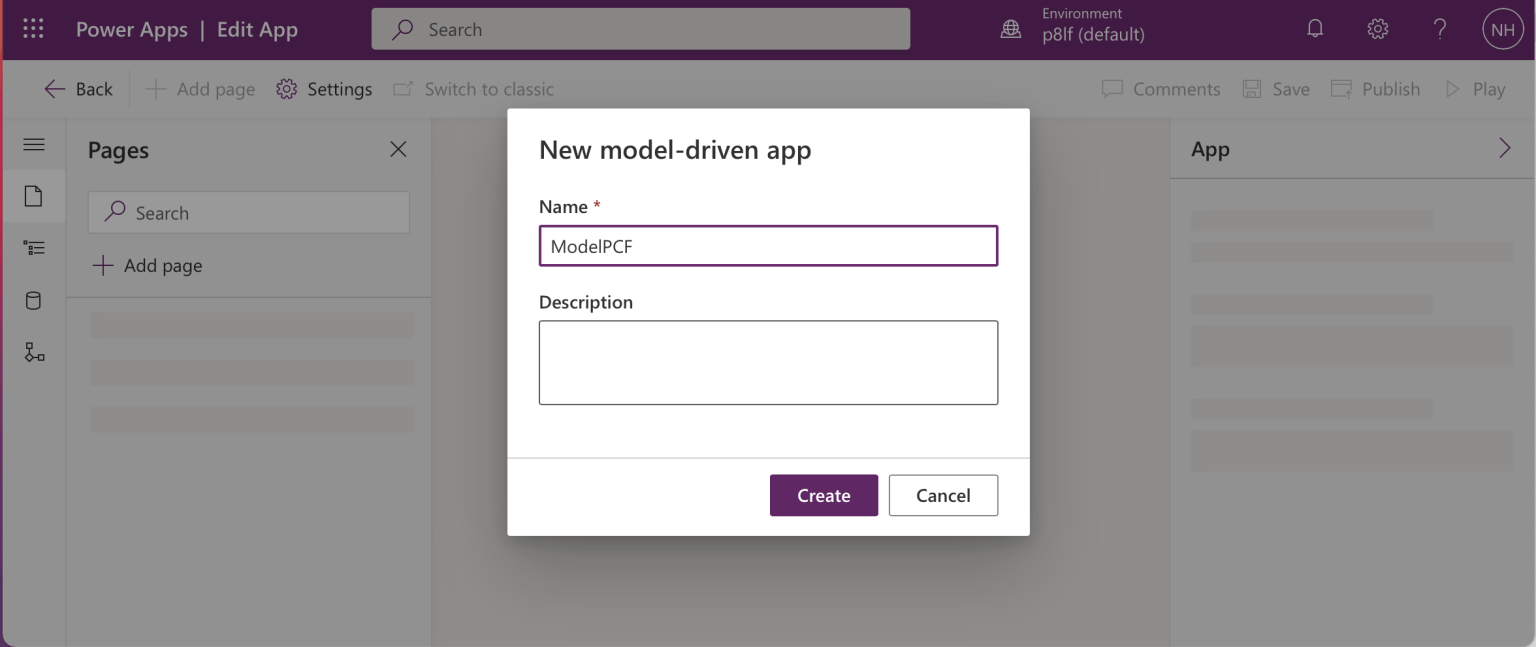The width and height of the screenshot is (1536, 647).
Task: Go Back to the previous screen
Action: point(79,89)
